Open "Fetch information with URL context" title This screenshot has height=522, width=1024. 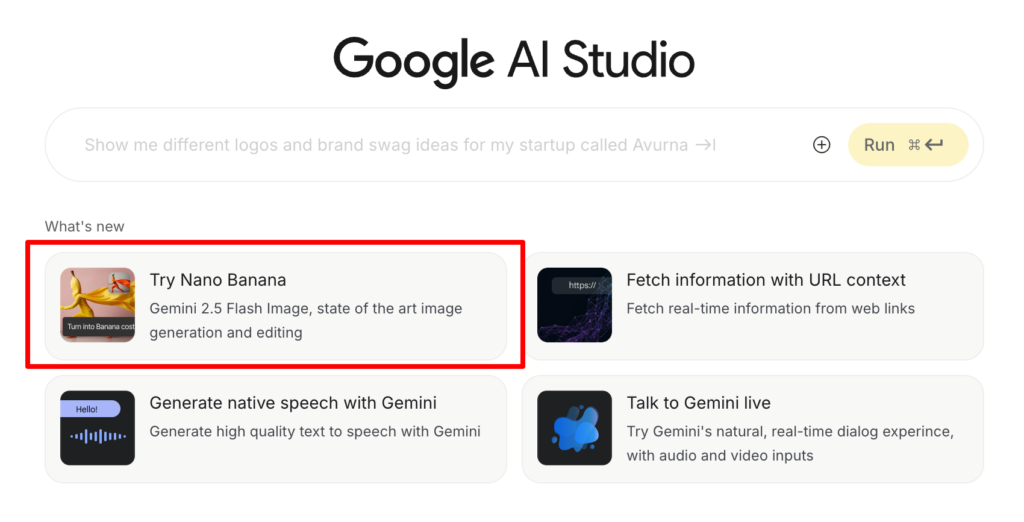pos(766,280)
